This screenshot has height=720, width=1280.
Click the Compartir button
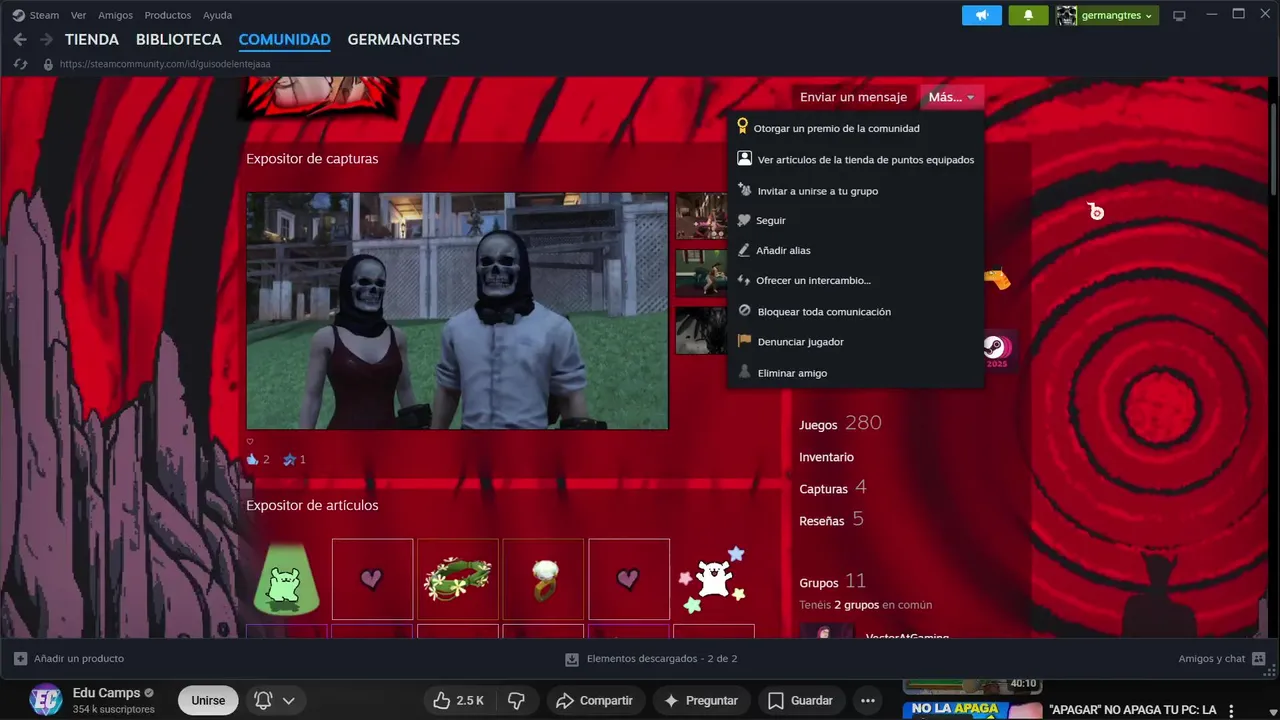point(594,700)
